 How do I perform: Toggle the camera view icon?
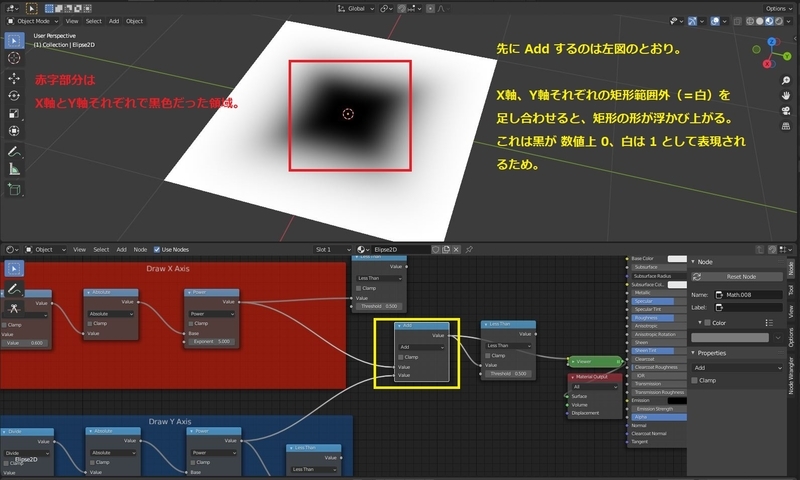(786, 111)
